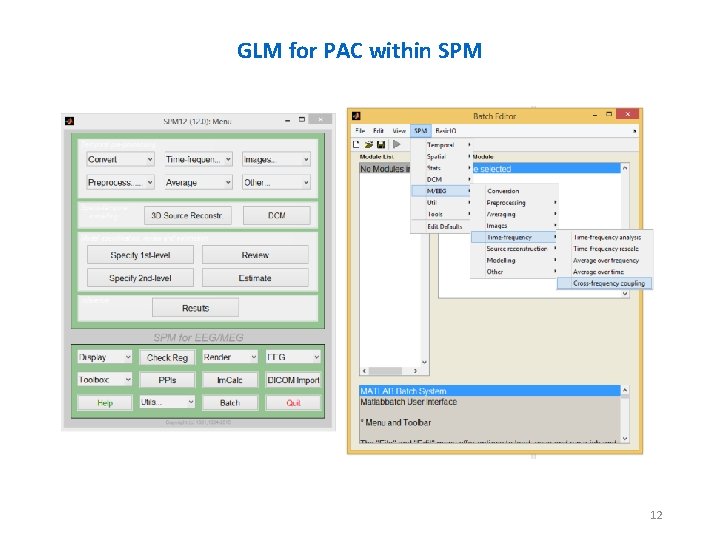The width and height of the screenshot is (720, 540).
Task: Click the Results button
Action: 195,308
